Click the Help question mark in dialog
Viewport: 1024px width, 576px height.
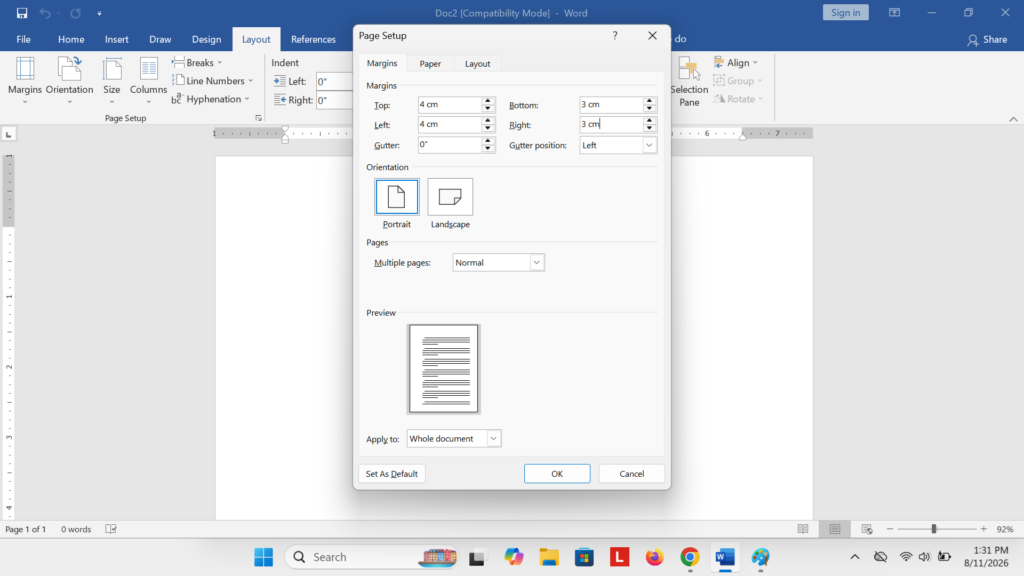pyautogui.click(x=615, y=36)
